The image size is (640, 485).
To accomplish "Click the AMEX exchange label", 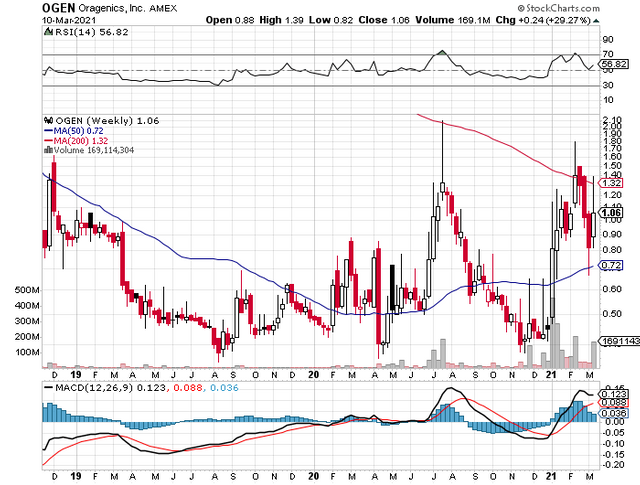I will pyautogui.click(x=163, y=8).
